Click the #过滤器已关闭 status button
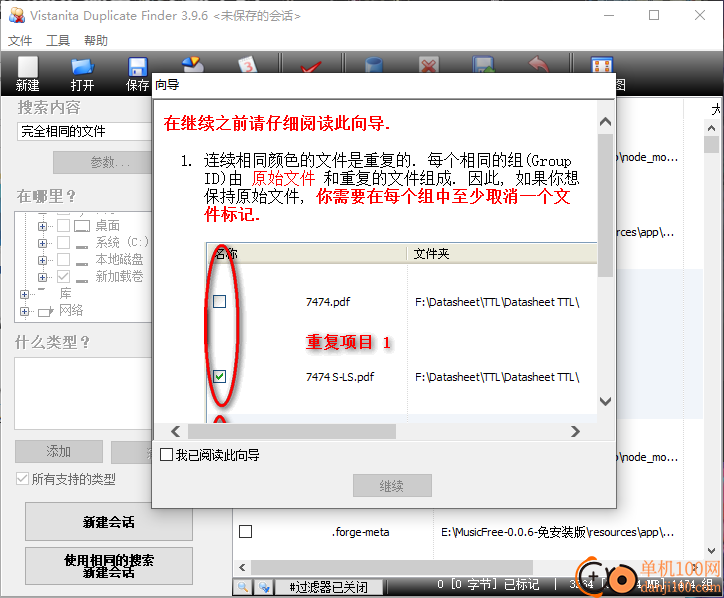 point(328,587)
